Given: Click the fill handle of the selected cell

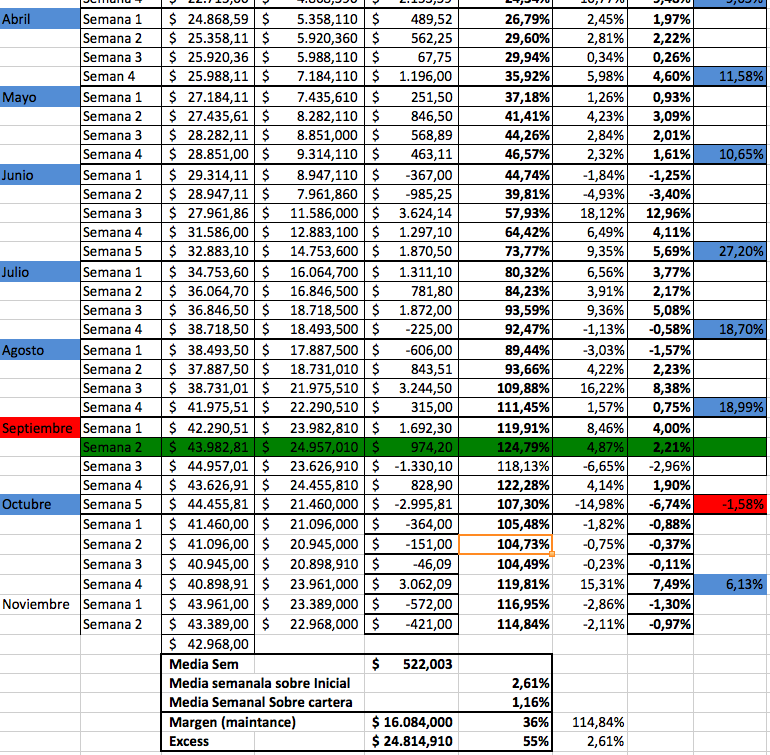Looking at the screenshot, I should (552, 554).
